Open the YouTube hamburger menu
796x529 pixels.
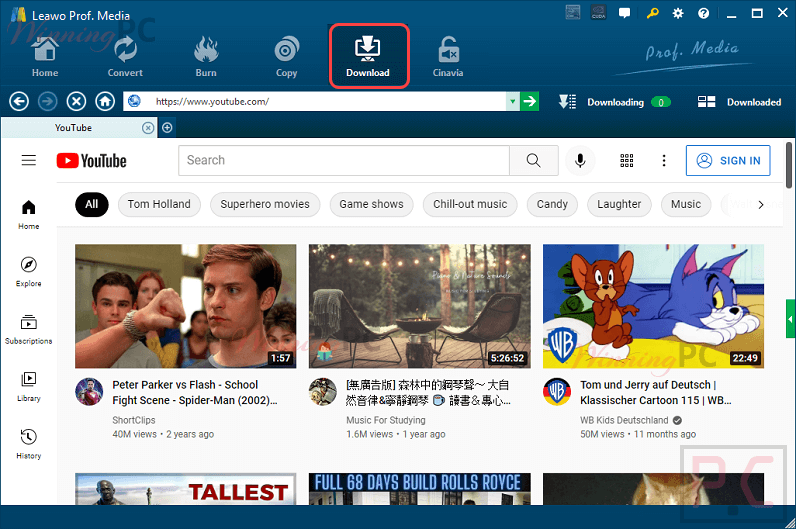tap(29, 160)
